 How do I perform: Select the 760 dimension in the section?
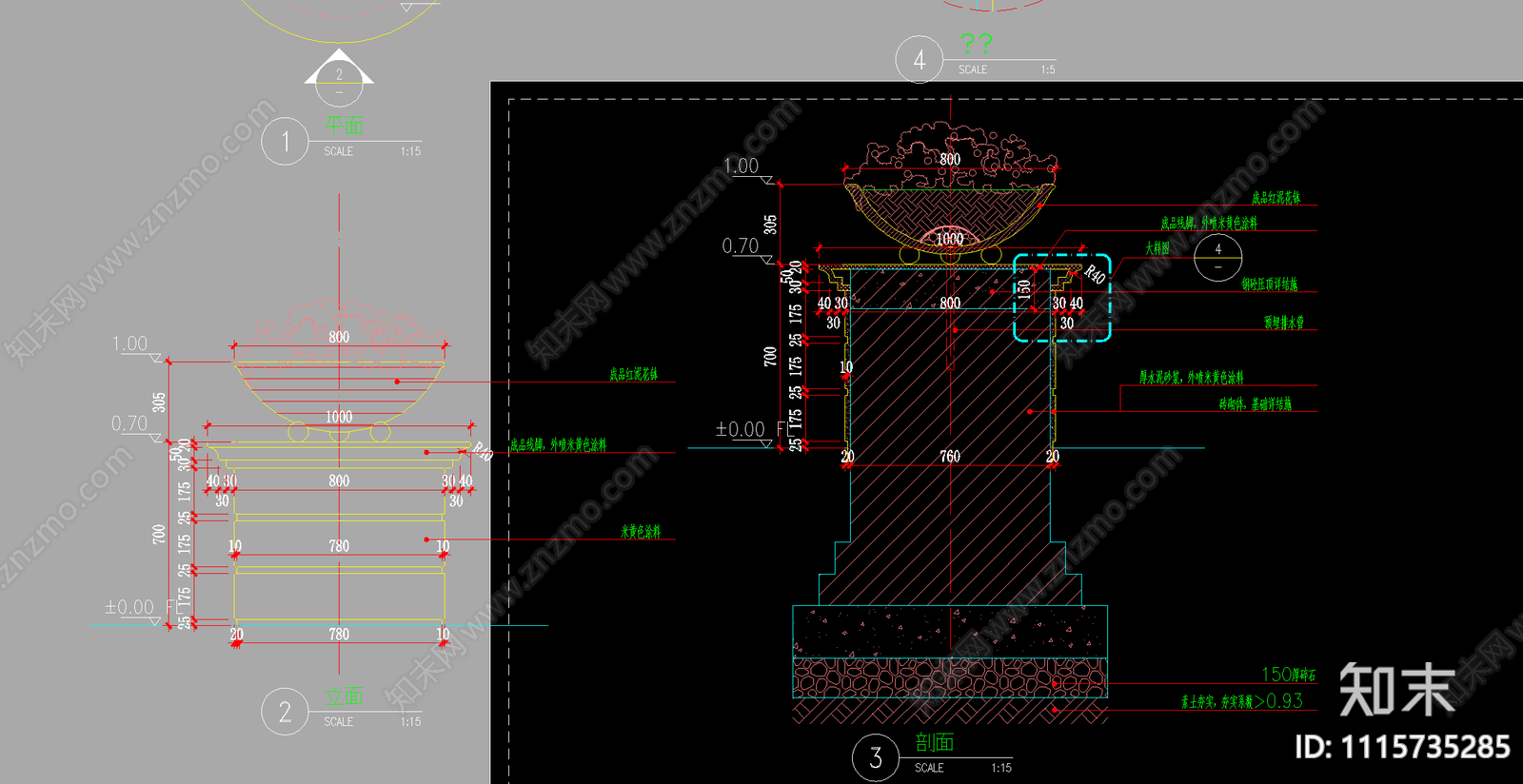tap(950, 457)
